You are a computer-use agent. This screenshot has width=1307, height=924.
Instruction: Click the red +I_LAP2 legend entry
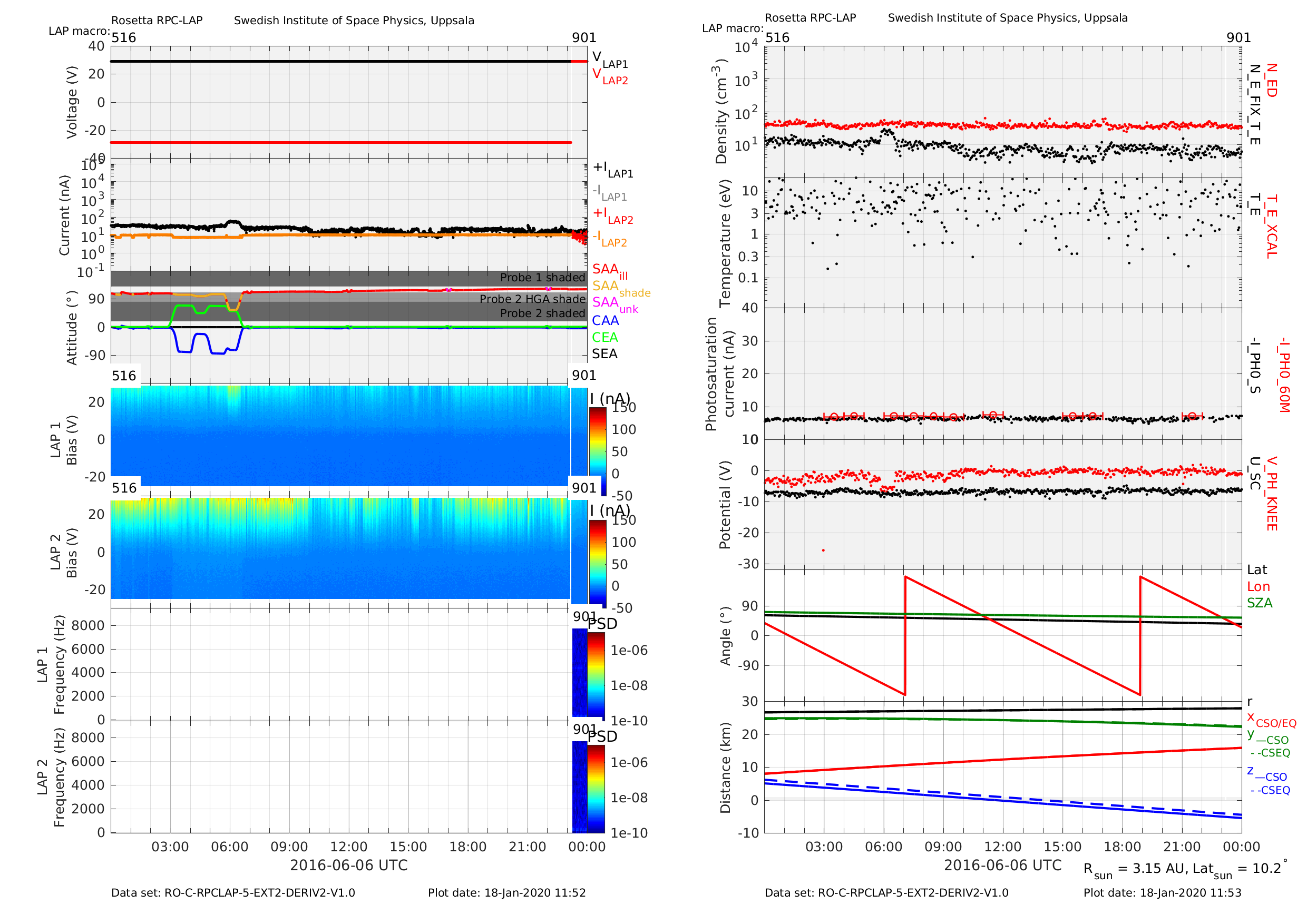612,215
